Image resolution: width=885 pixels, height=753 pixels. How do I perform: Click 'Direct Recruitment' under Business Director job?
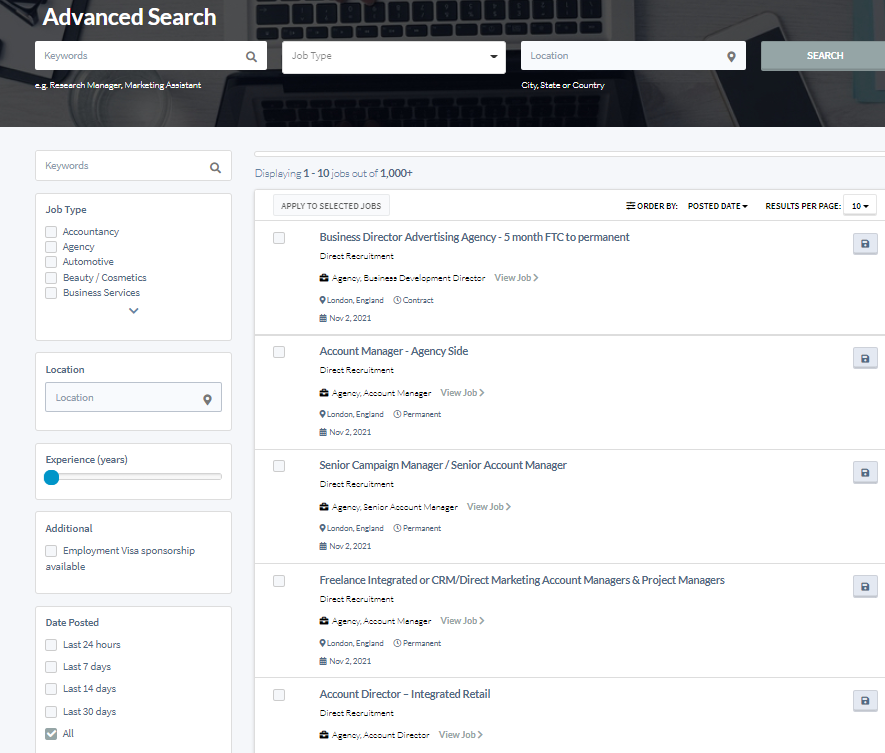point(357,256)
